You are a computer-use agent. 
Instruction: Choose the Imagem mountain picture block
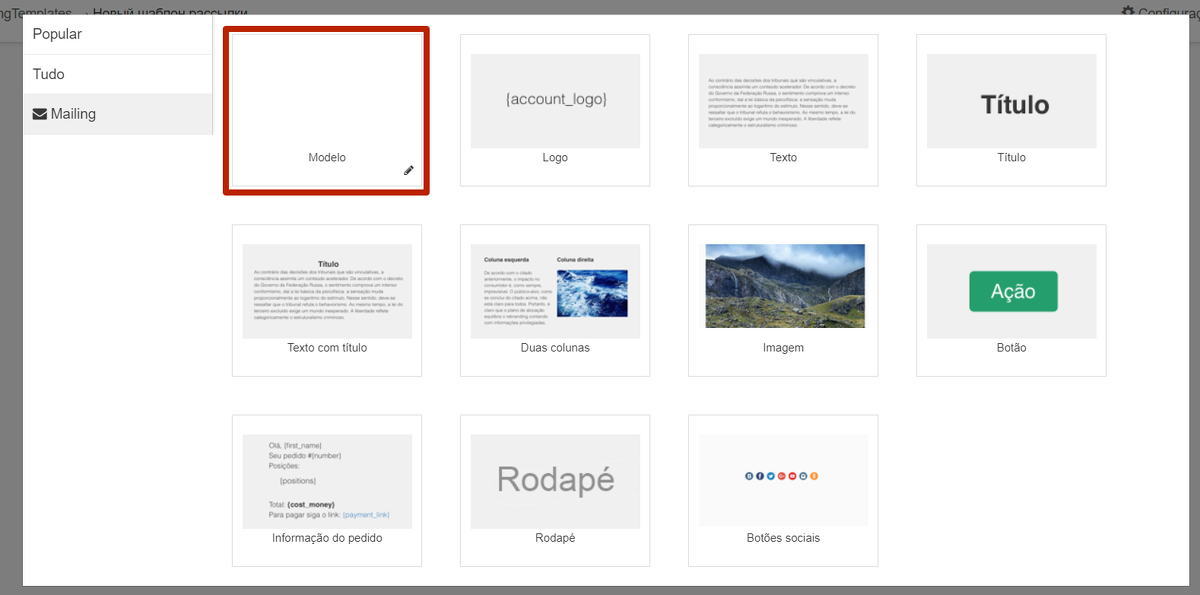click(x=783, y=300)
